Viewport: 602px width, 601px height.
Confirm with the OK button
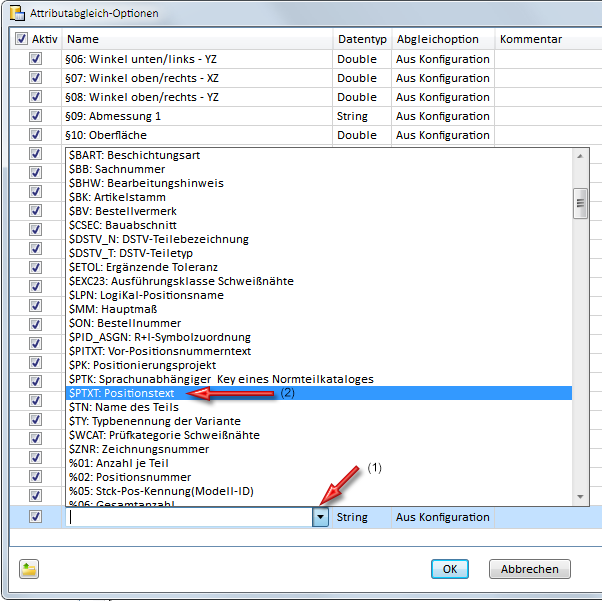(450, 569)
